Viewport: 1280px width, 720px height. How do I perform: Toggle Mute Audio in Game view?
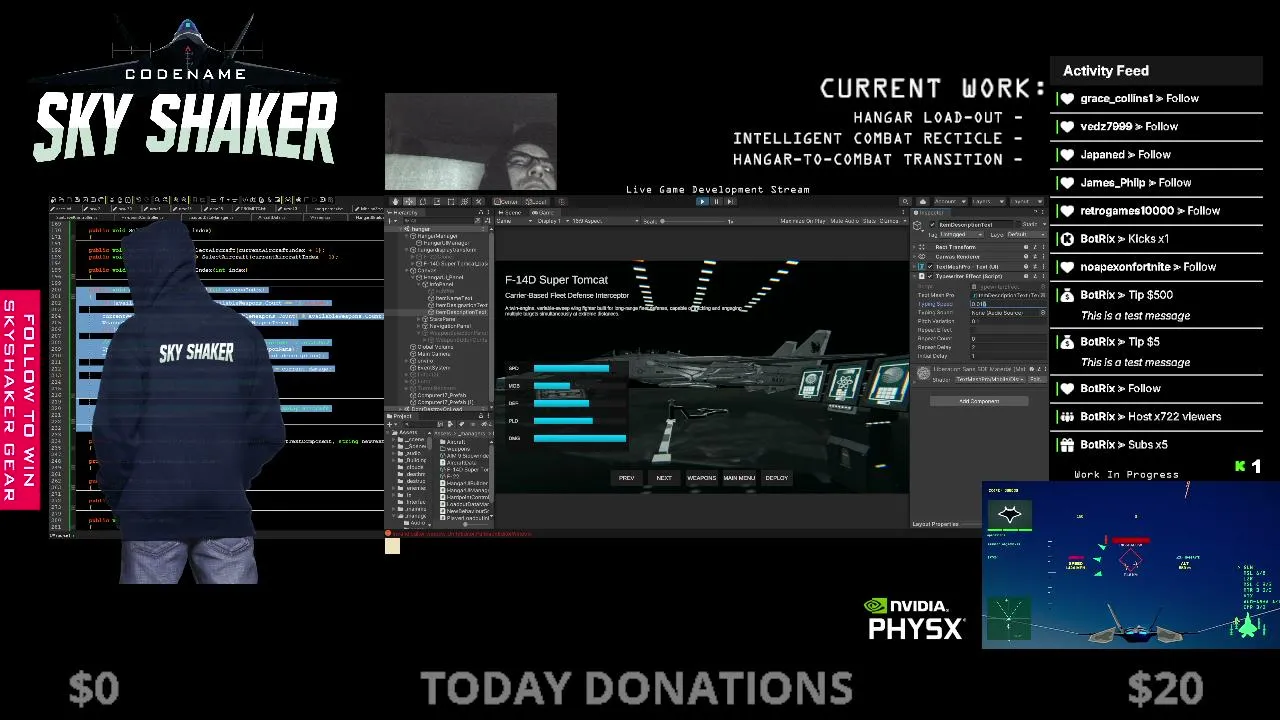pyautogui.click(x=844, y=221)
